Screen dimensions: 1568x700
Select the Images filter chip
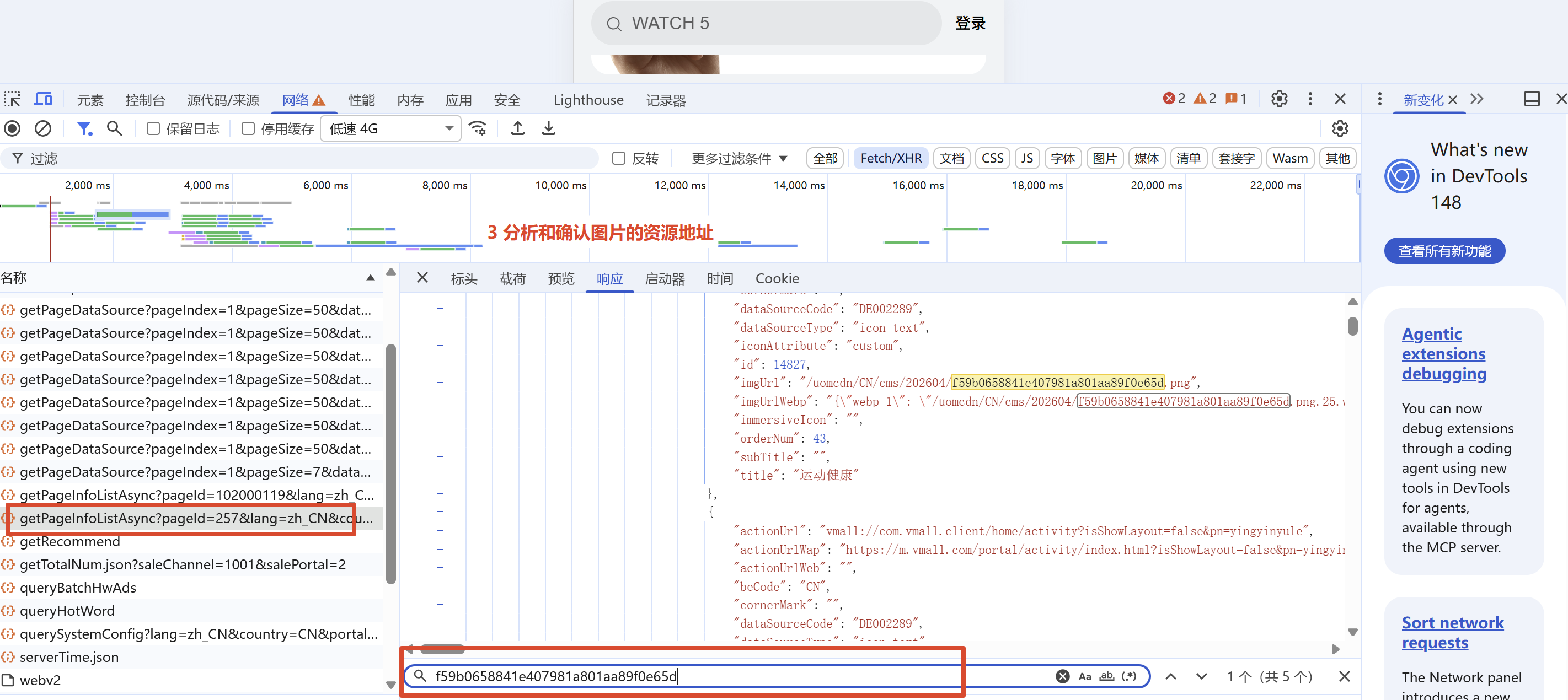click(1104, 158)
